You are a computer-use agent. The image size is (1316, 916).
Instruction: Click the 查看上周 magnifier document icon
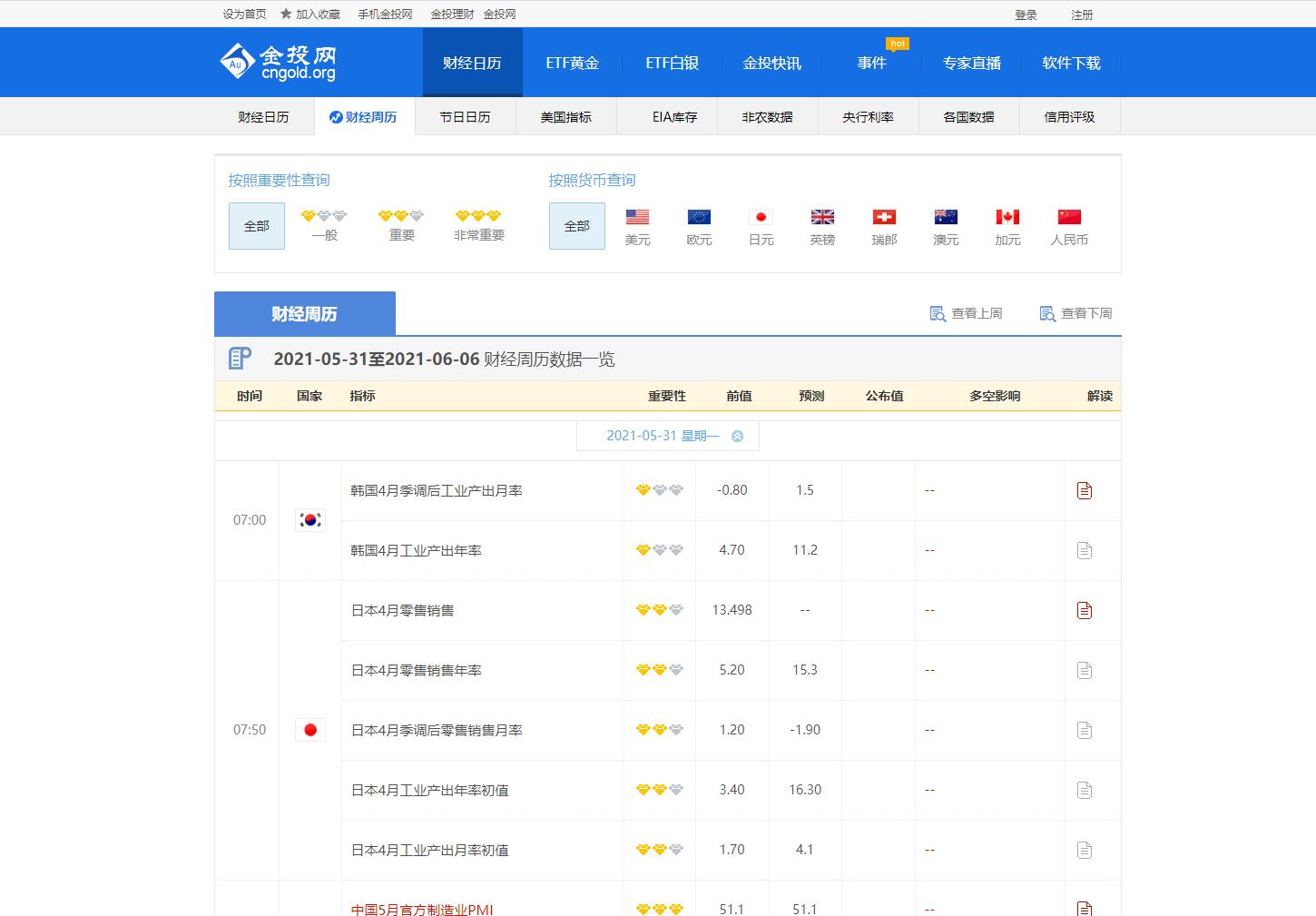(x=936, y=312)
